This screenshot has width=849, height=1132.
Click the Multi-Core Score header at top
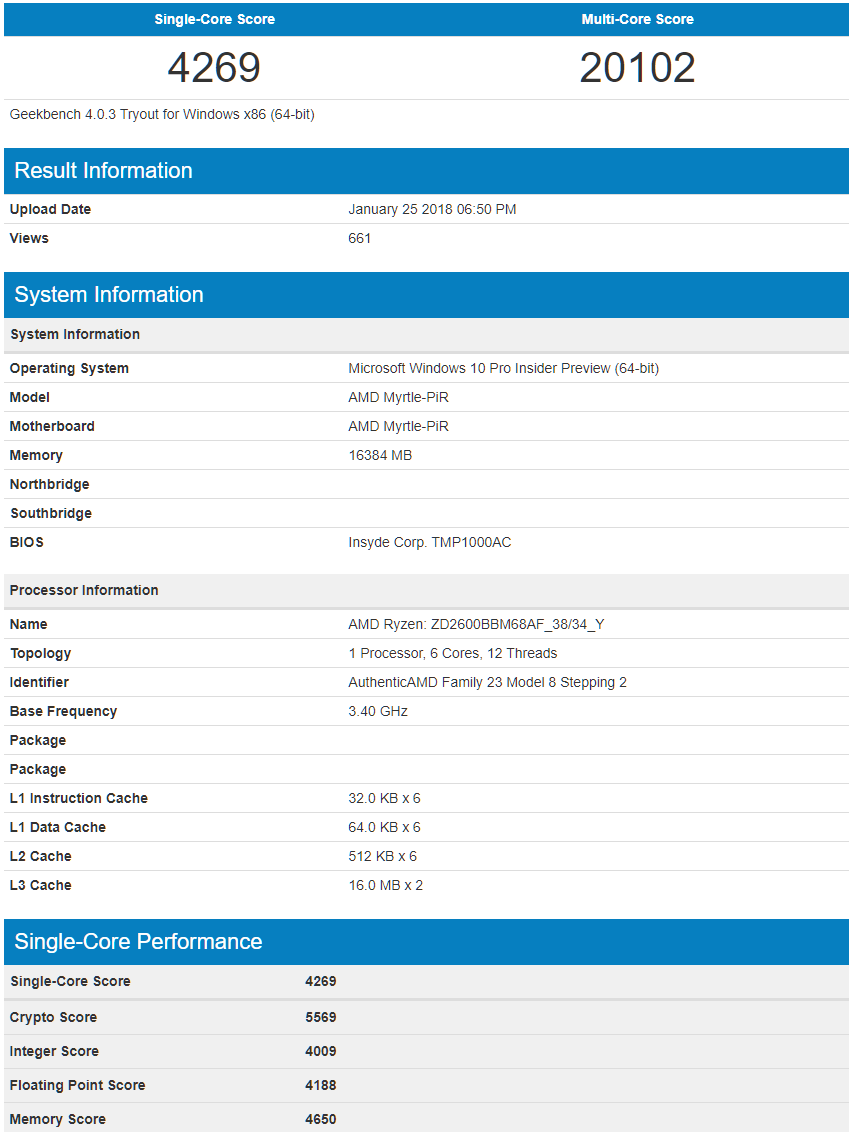point(637,19)
